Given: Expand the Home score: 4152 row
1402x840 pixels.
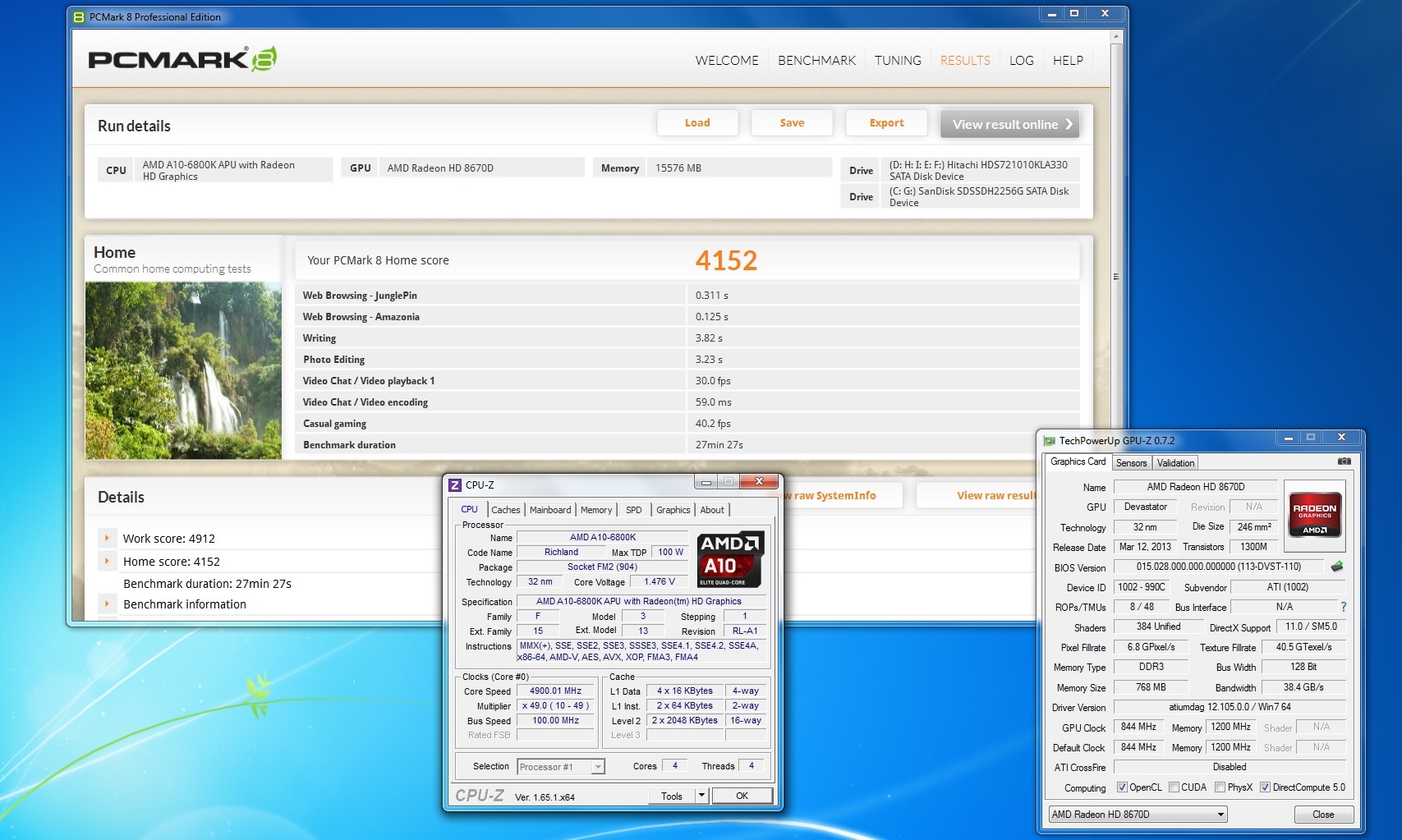Looking at the screenshot, I should coord(107,562).
